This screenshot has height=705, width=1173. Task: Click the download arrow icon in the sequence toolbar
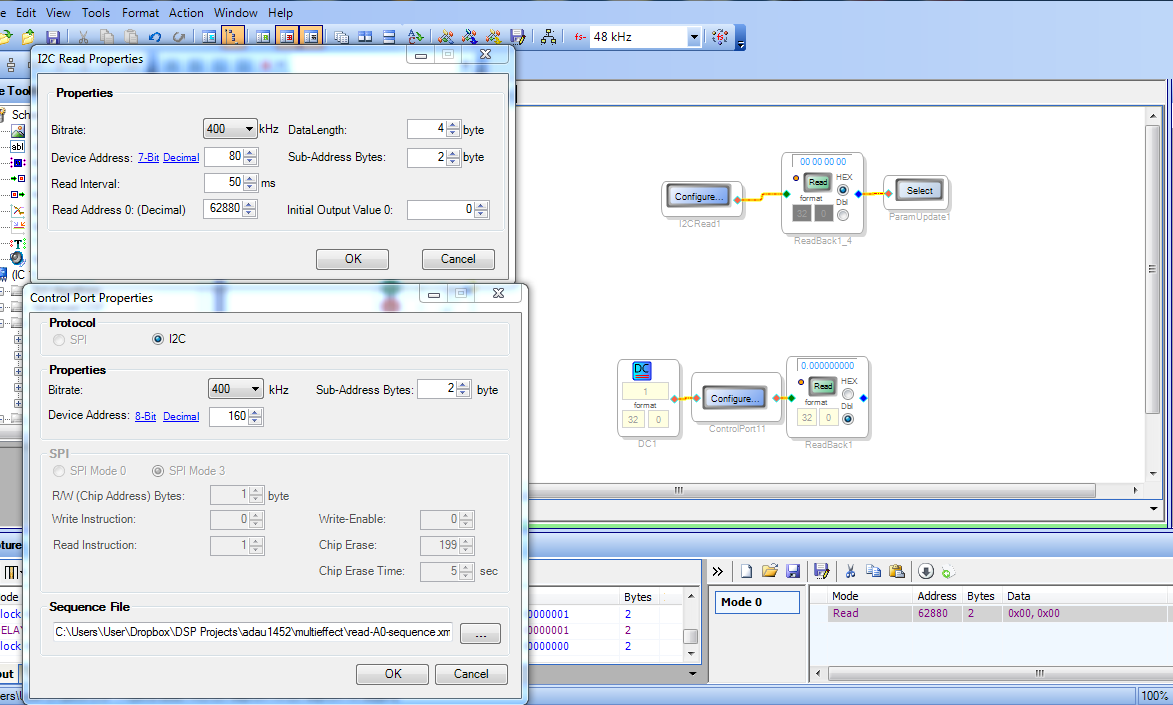[x=925, y=572]
